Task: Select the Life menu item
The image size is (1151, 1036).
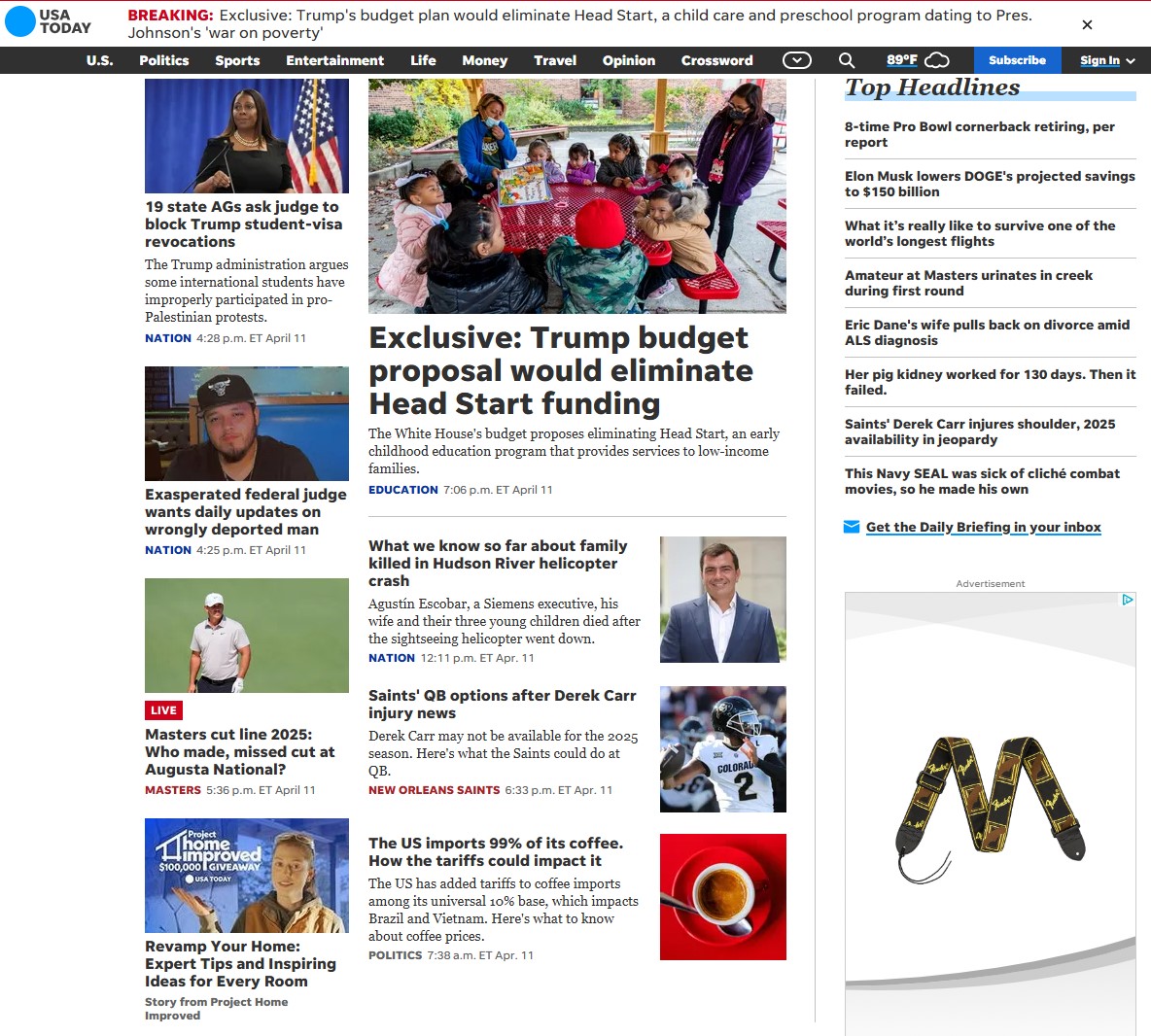Action: (x=423, y=60)
